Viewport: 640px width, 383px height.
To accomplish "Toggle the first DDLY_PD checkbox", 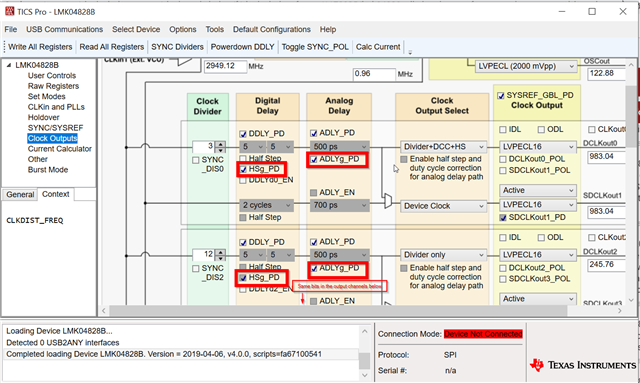I will (x=243, y=134).
